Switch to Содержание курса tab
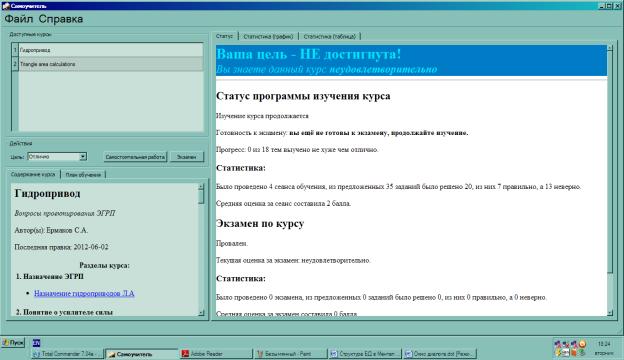 coord(33,174)
